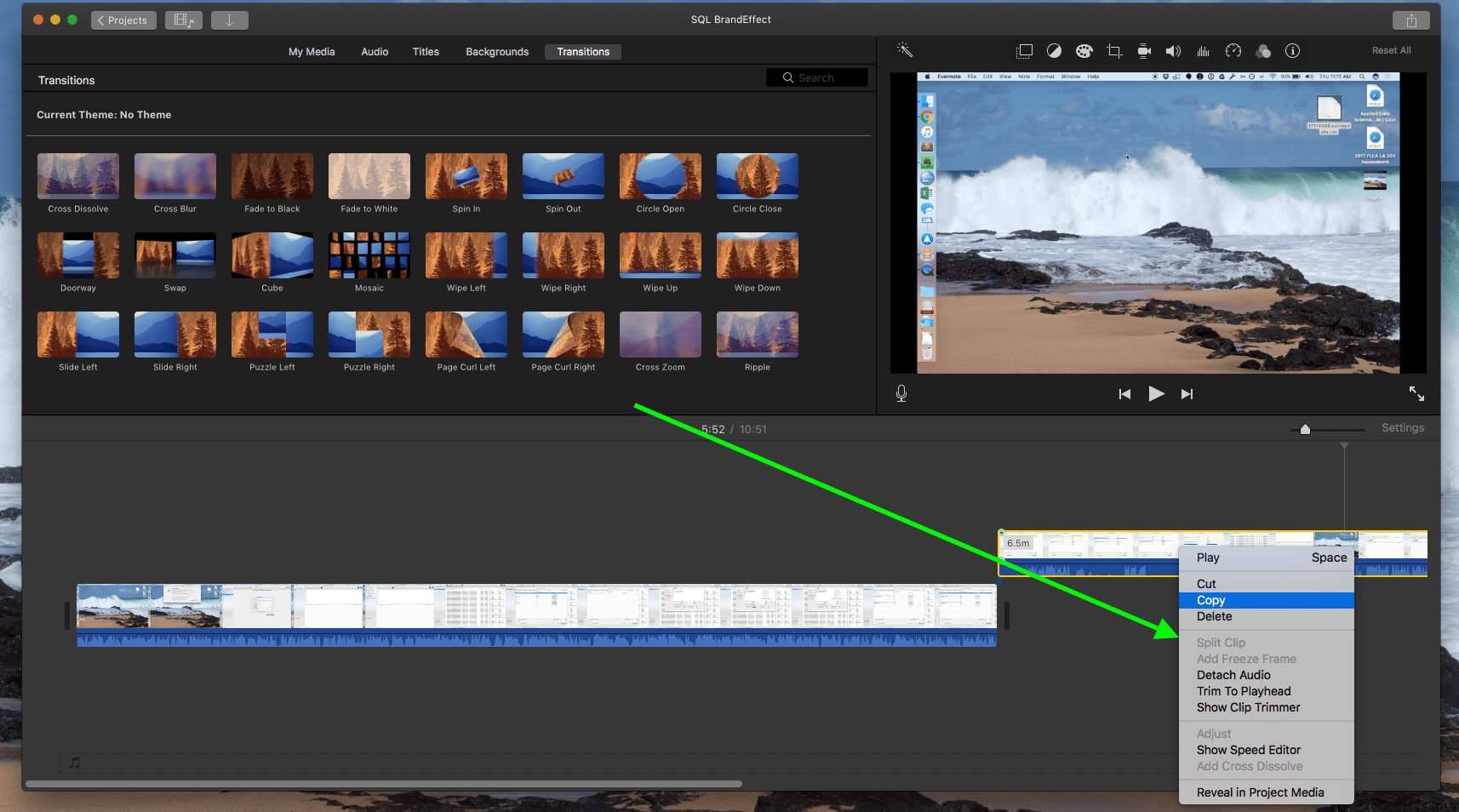The width and height of the screenshot is (1459, 812).
Task: Select Detach Audio from the context menu
Action: click(1233, 674)
